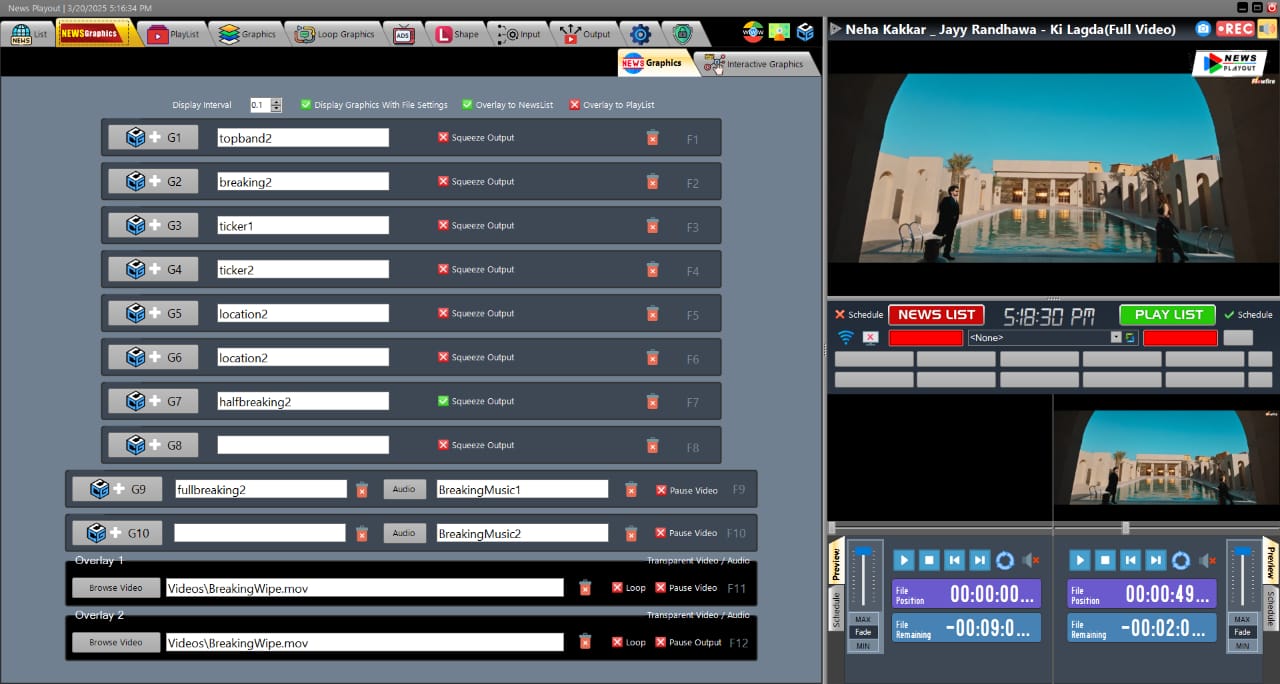The height and width of the screenshot is (684, 1280).
Task: Open the padlock security tab
Action: [x=682, y=34]
